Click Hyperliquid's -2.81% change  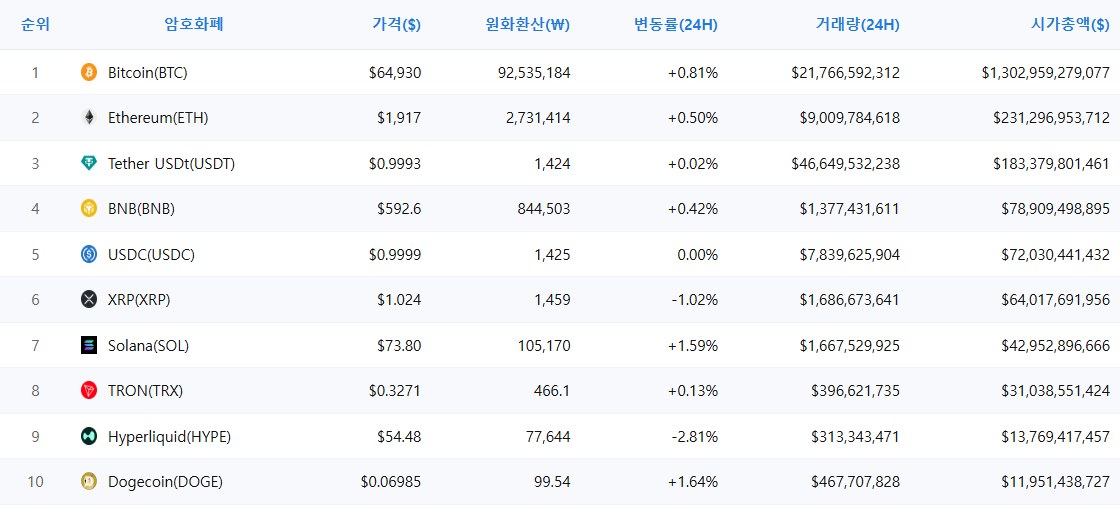click(695, 436)
